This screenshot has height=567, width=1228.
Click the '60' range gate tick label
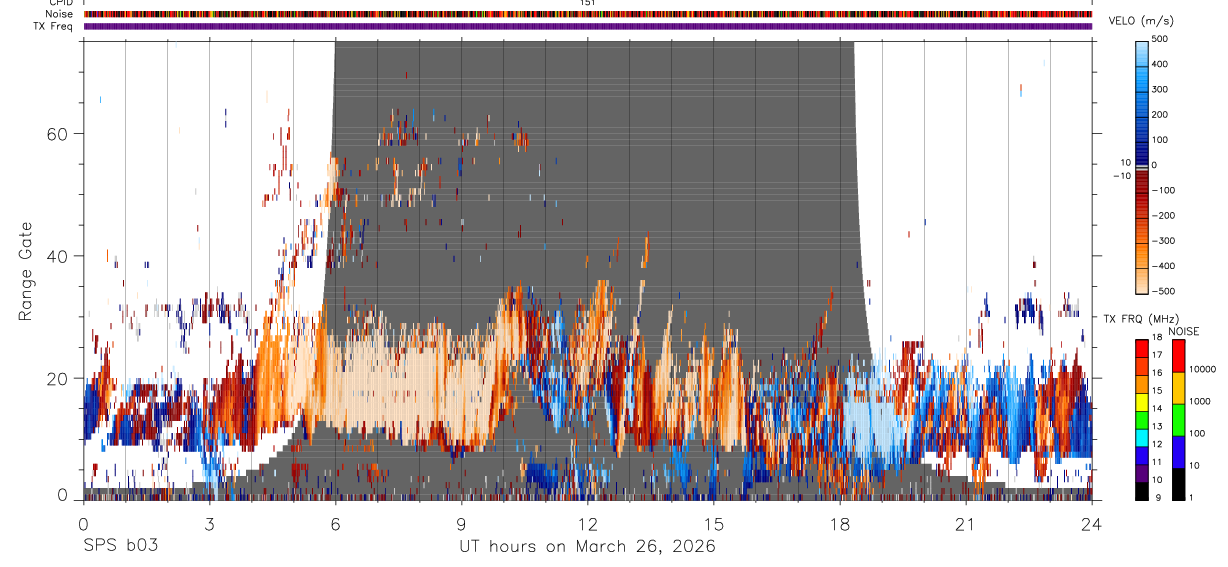tap(60, 134)
